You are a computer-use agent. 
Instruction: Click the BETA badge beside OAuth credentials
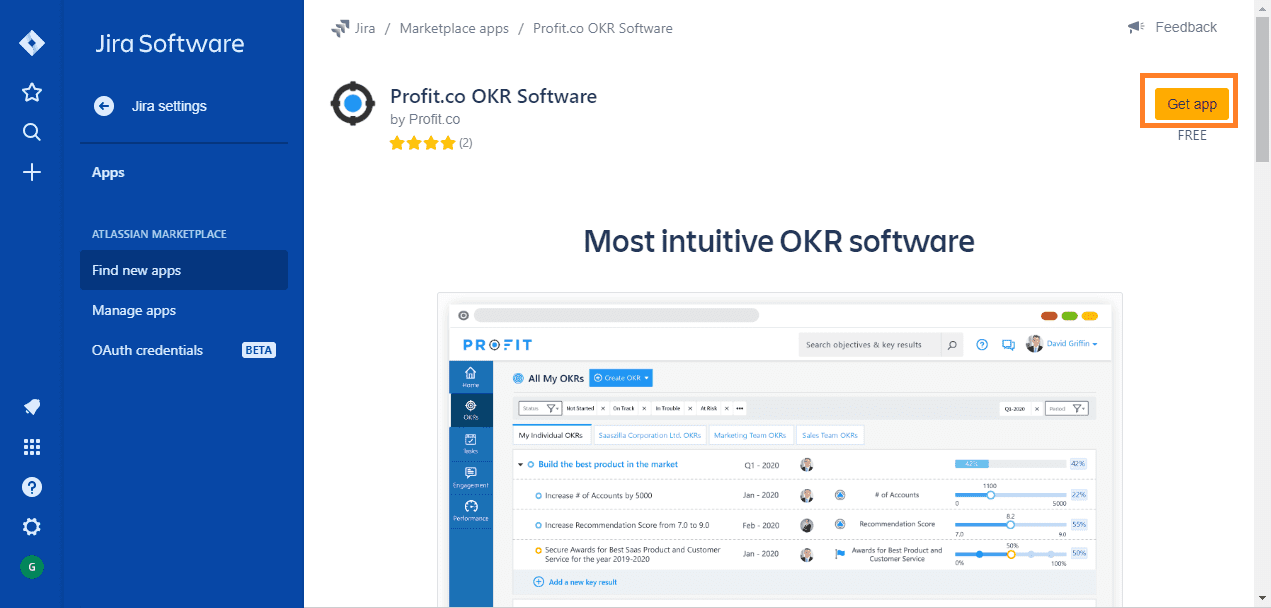[x=259, y=350]
